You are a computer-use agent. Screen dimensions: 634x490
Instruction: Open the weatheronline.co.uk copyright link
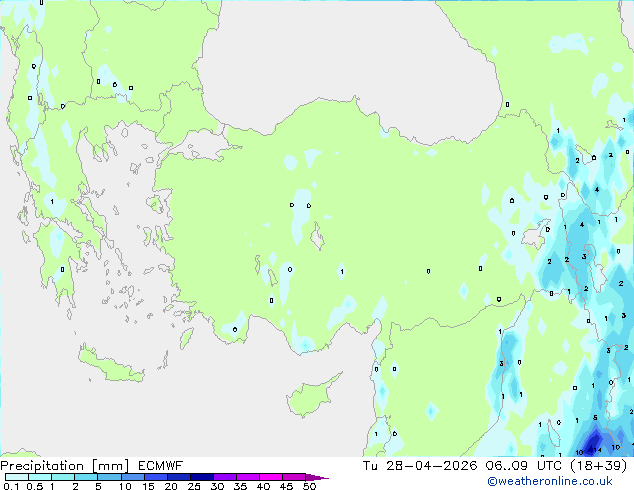(549, 481)
